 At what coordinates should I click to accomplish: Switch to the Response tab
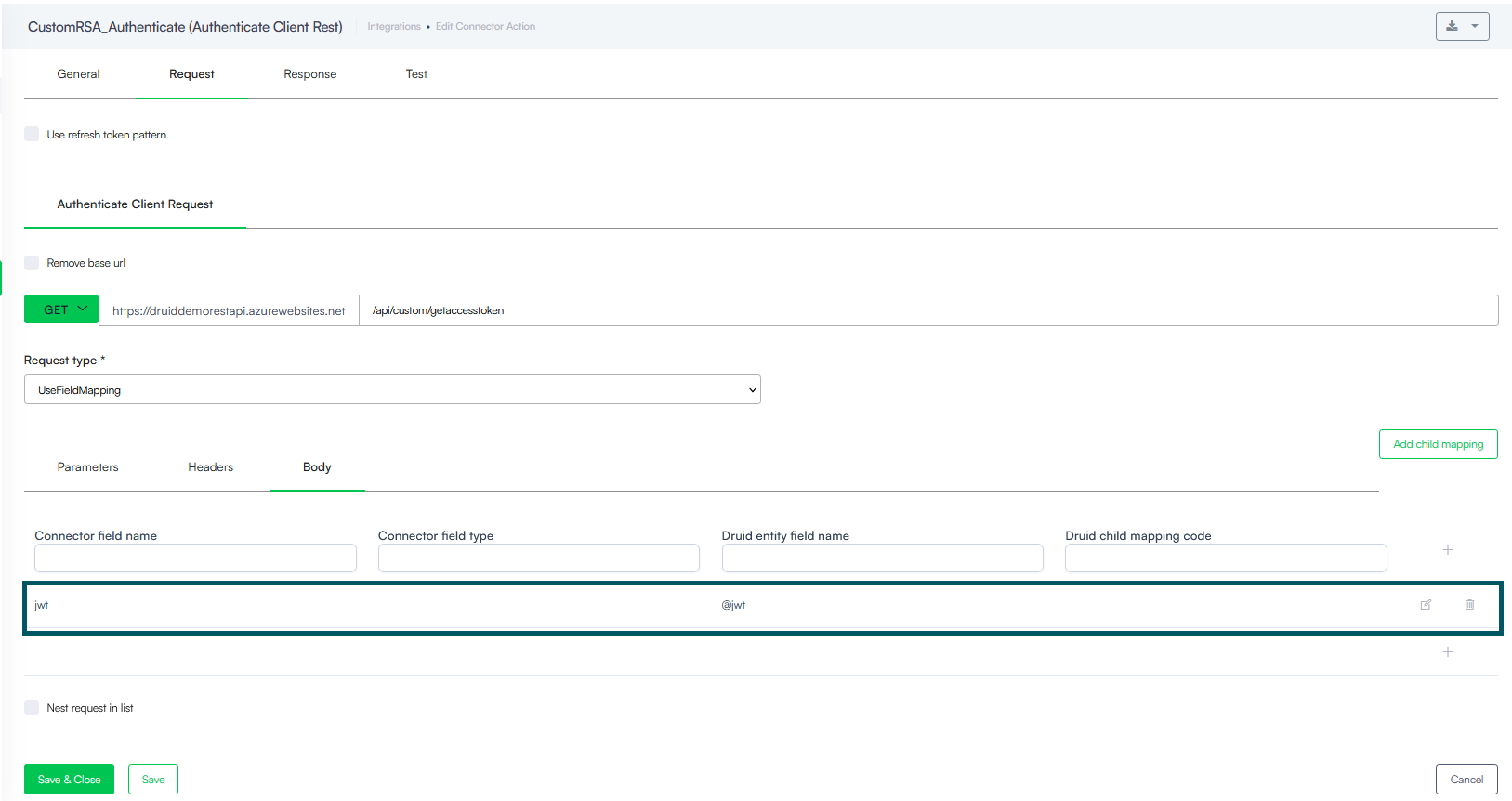pos(310,74)
